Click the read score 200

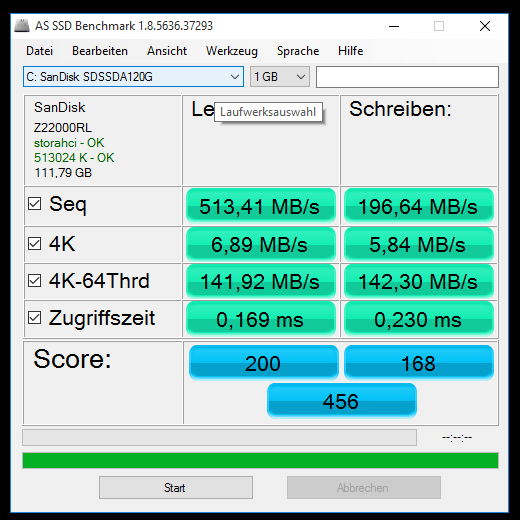264,363
